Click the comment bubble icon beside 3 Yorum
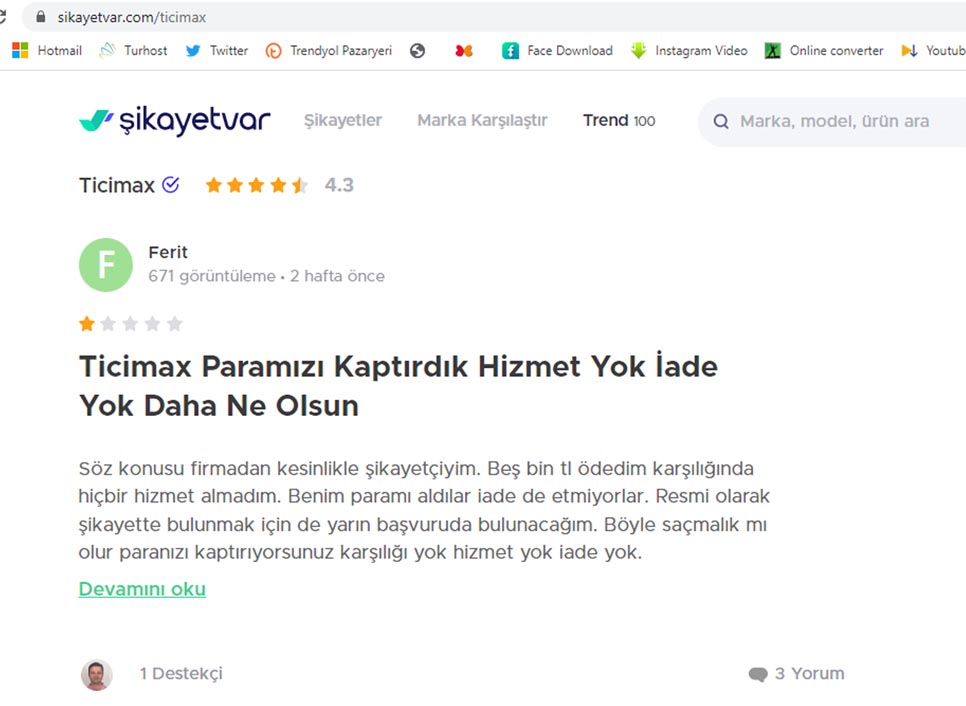966x706 pixels. [x=758, y=674]
